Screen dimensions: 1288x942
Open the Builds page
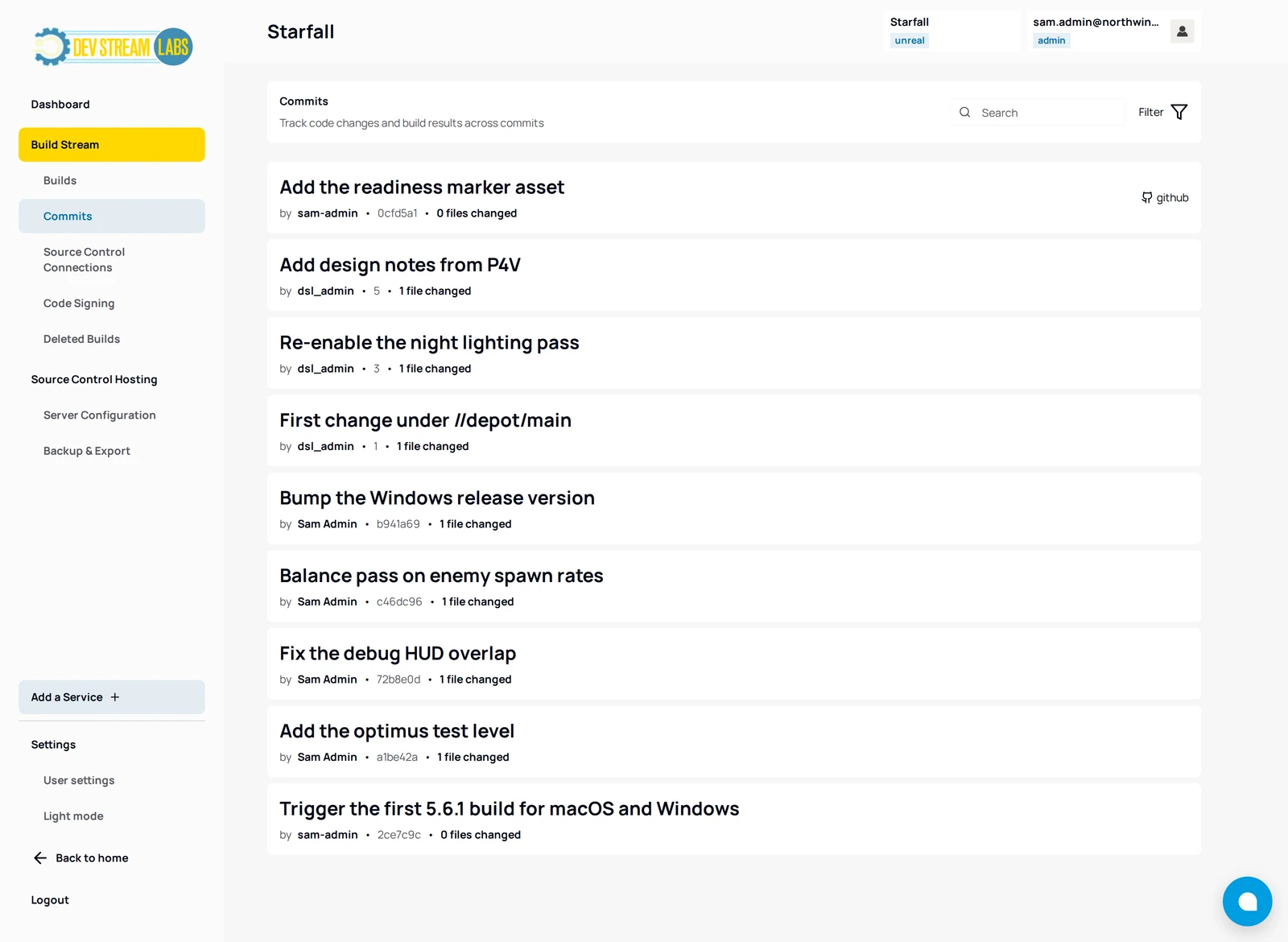(60, 180)
